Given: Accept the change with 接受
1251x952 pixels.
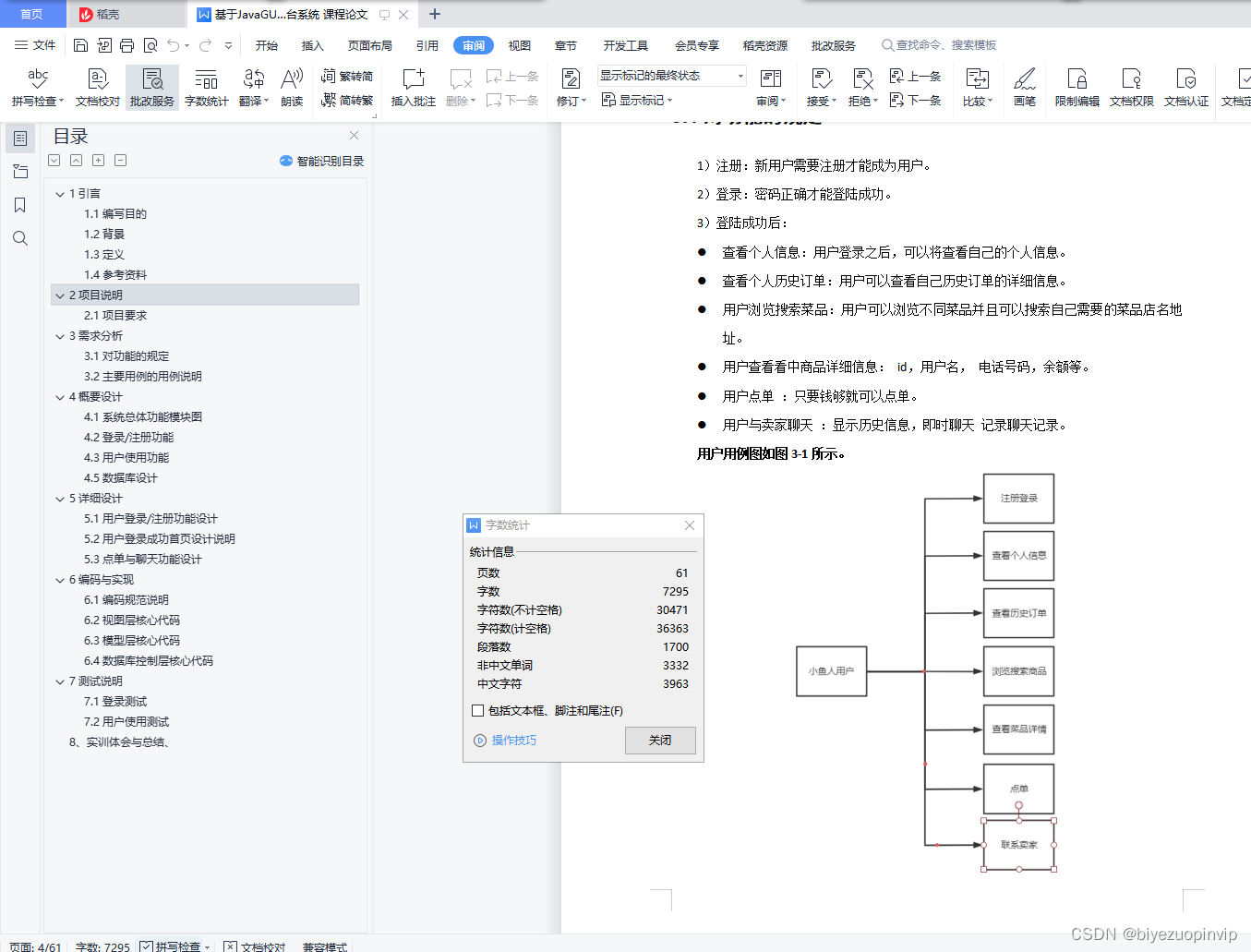Looking at the screenshot, I should (822, 88).
